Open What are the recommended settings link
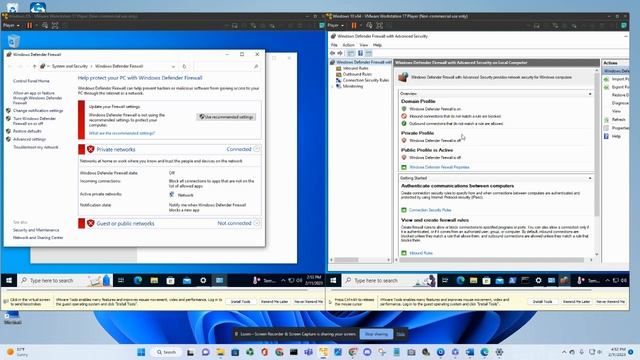The width and height of the screenshot is (640, 360). click(122, 133)
